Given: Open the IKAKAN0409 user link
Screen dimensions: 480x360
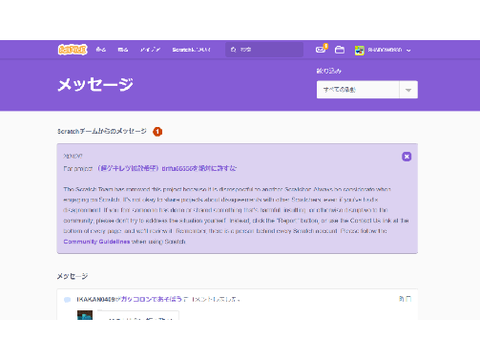Looking at the screenshot, I should tap(96, 299).
